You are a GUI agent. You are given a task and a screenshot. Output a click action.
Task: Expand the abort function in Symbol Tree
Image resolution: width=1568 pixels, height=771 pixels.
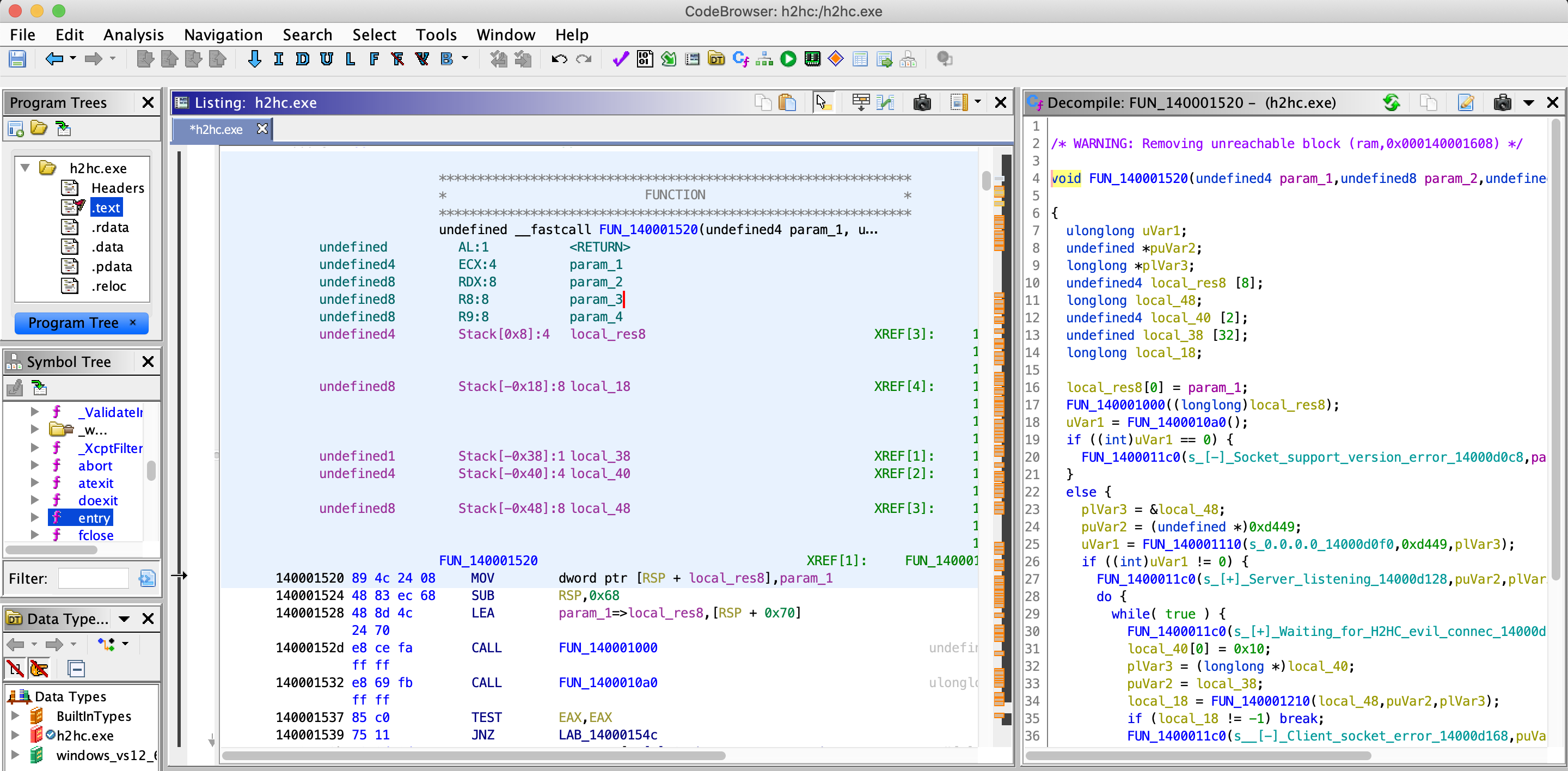35,466
